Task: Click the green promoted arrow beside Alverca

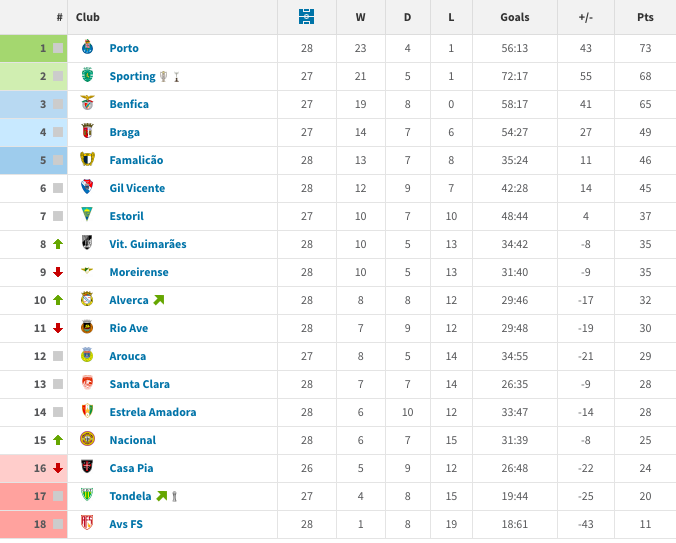Action: click(x=159, y=300)
